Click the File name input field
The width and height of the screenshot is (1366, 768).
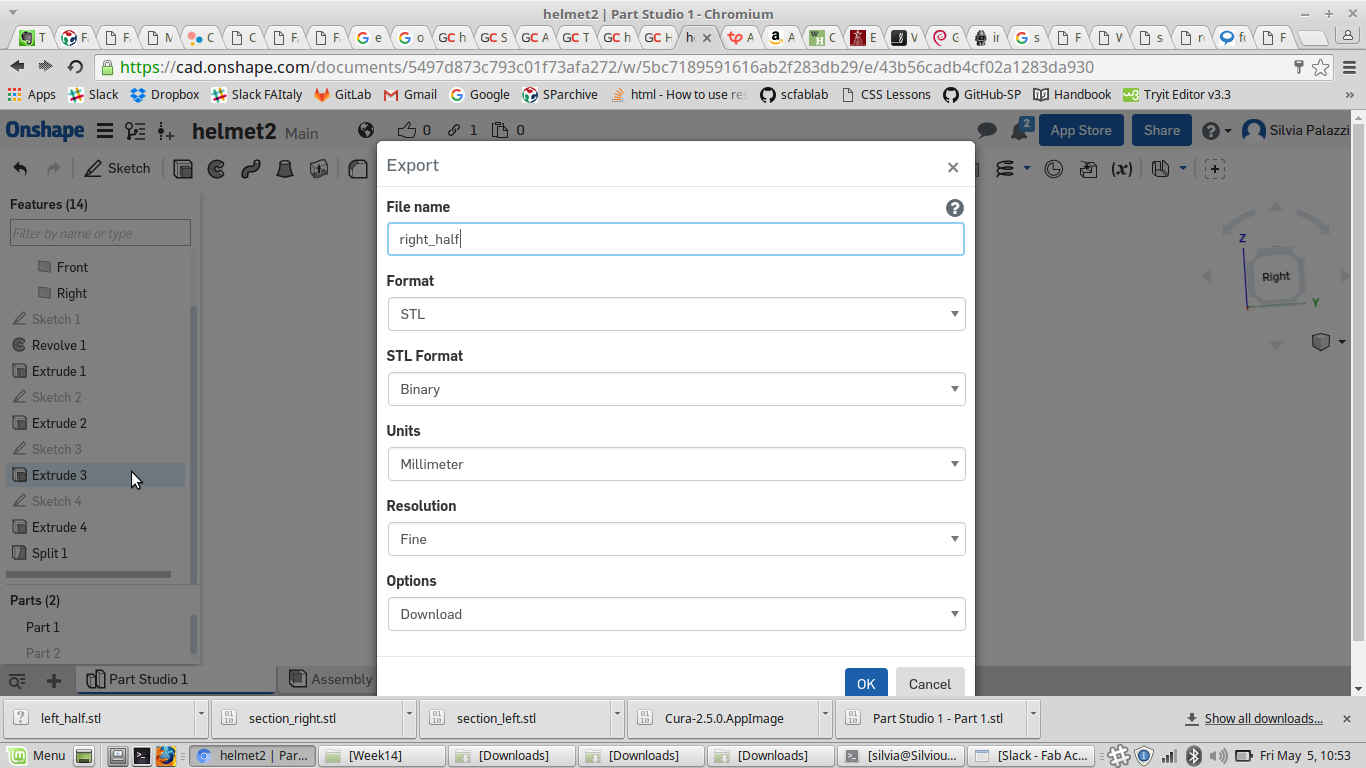pyautogui.click(x=676, y=239)
